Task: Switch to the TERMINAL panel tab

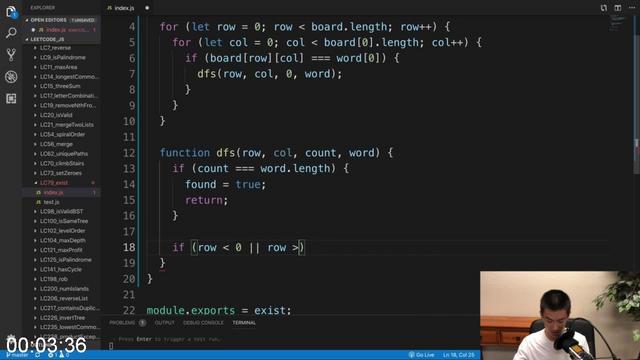Action: [244, 323]
